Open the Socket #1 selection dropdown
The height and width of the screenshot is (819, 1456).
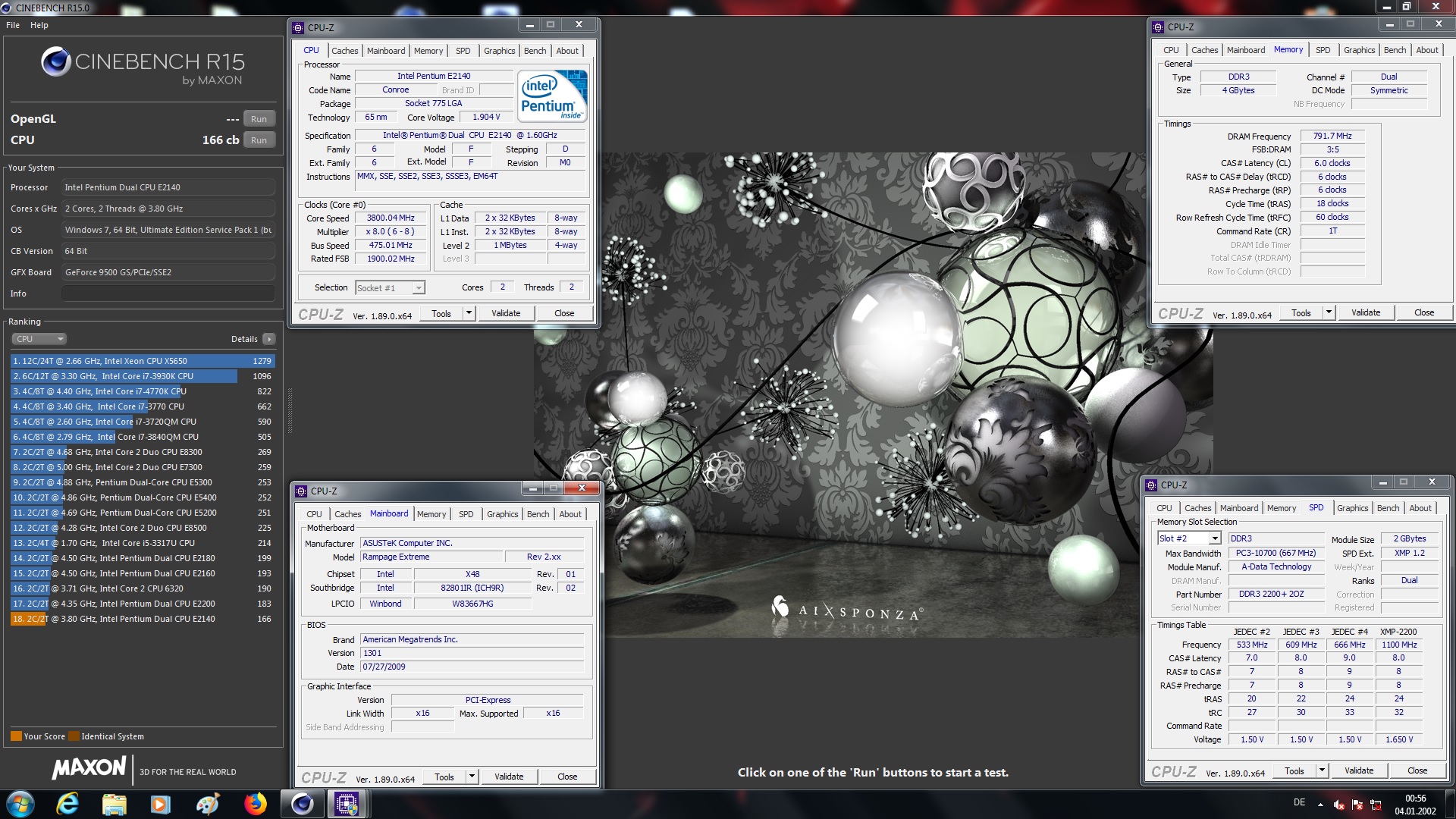point(390,287)
